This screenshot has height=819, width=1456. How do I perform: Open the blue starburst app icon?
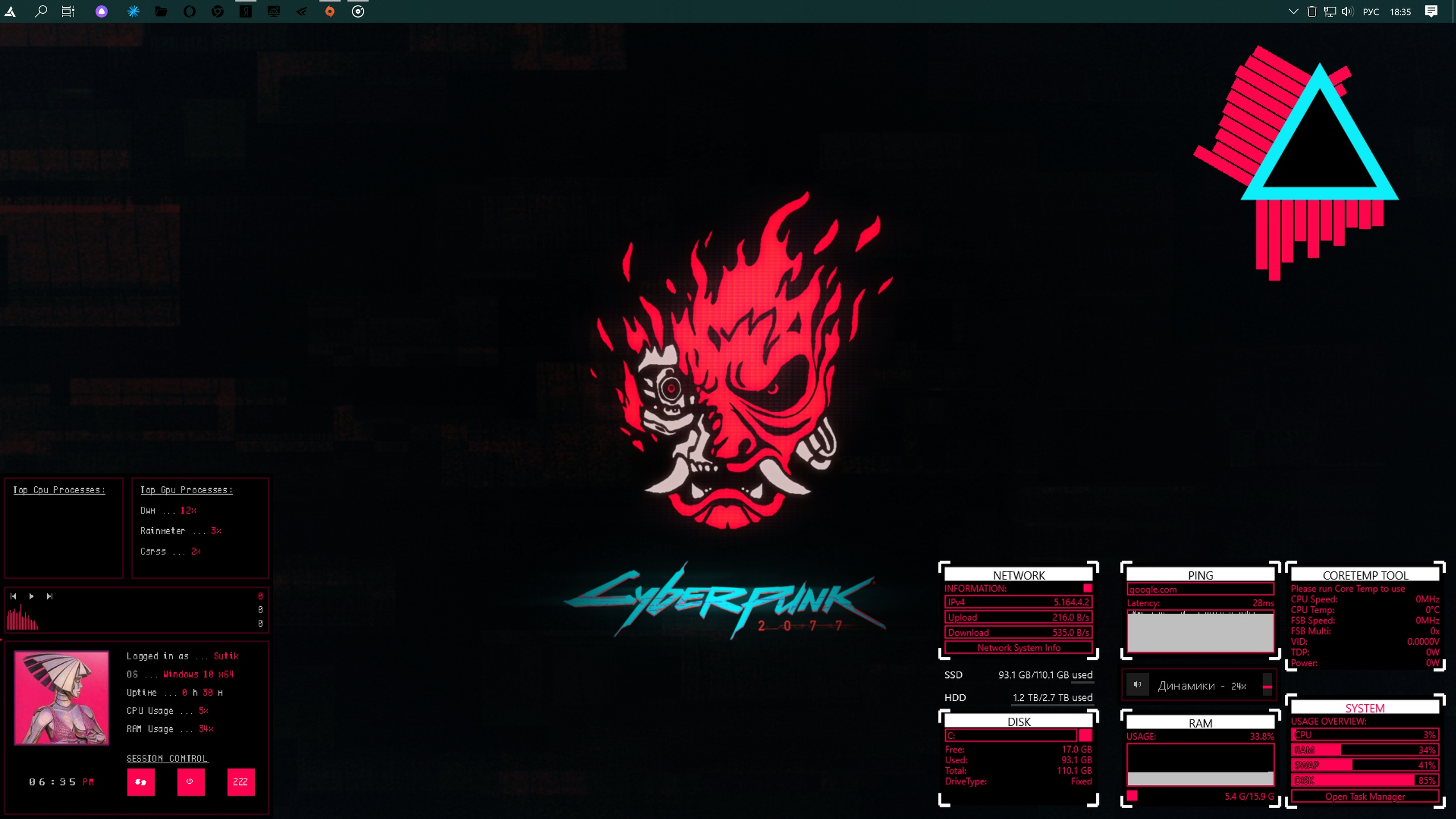133,11
